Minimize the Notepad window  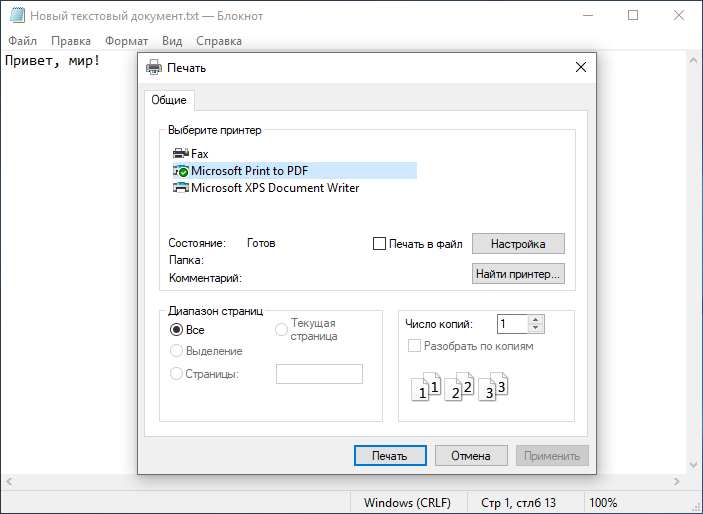coord(588,15)
